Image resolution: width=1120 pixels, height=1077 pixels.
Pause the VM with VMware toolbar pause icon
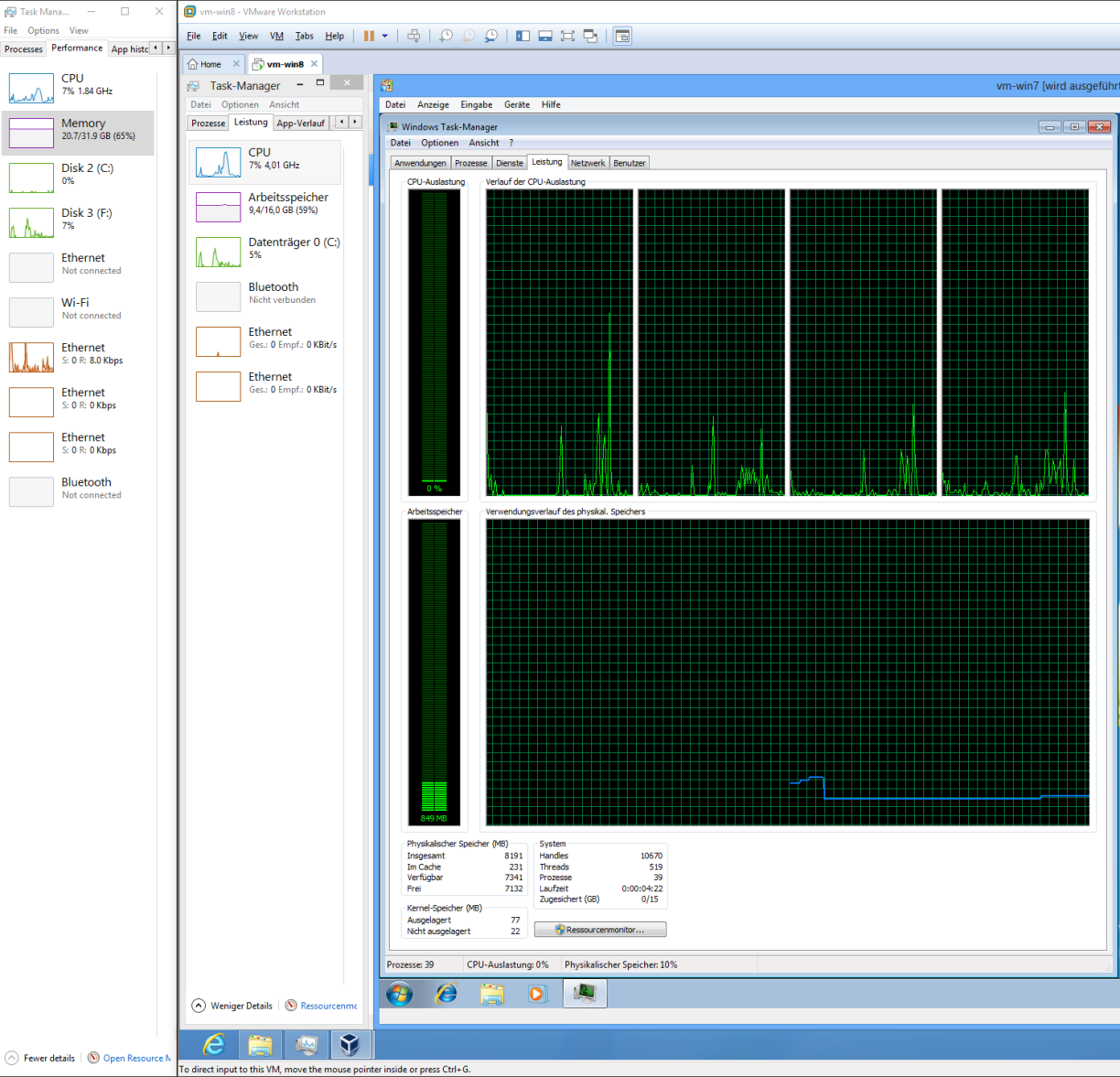(369, 36)
